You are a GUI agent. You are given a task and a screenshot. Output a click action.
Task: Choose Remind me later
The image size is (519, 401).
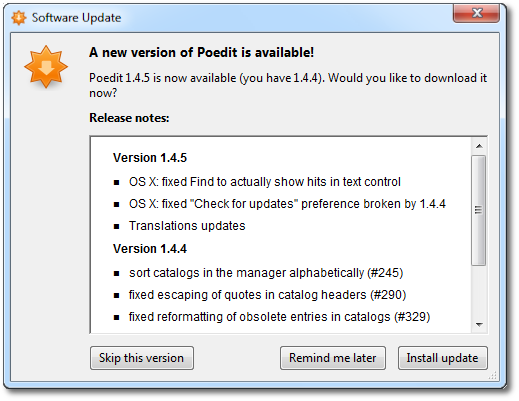(333, 358)
